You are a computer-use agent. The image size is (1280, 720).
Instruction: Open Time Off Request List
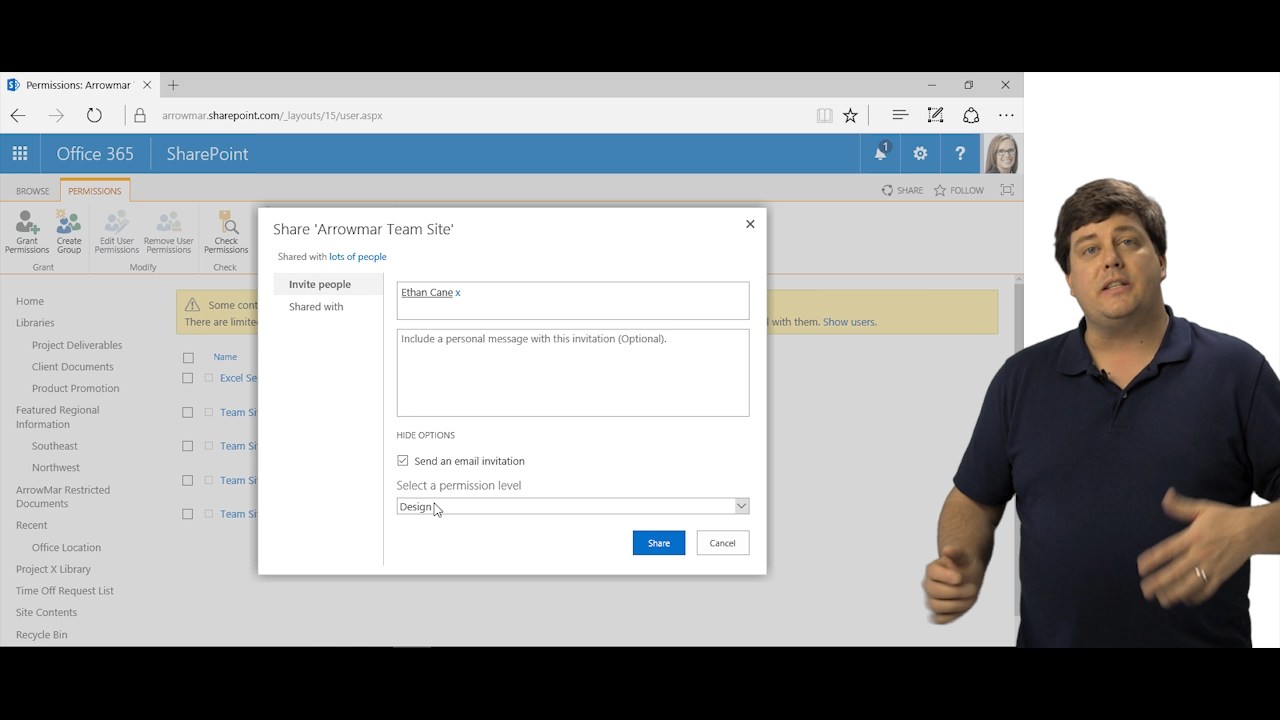tap(65, 591)
